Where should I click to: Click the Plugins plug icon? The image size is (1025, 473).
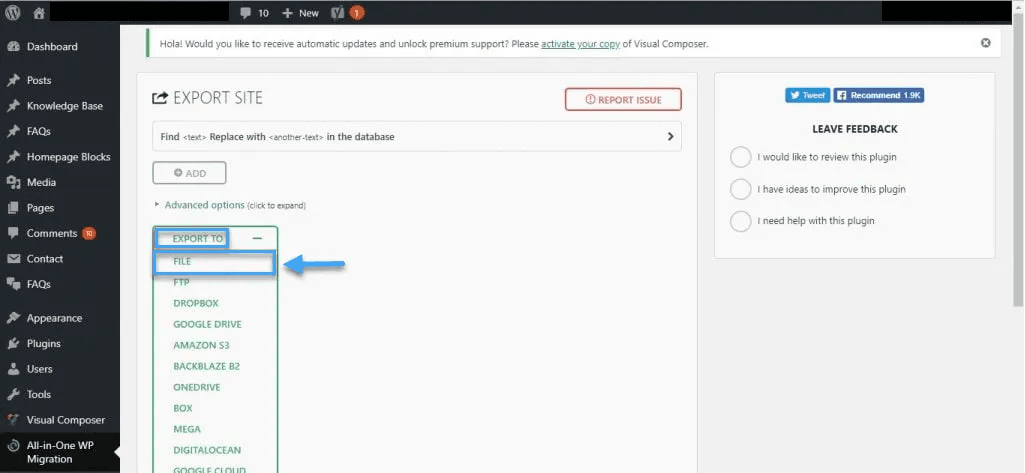pos(13,344)
